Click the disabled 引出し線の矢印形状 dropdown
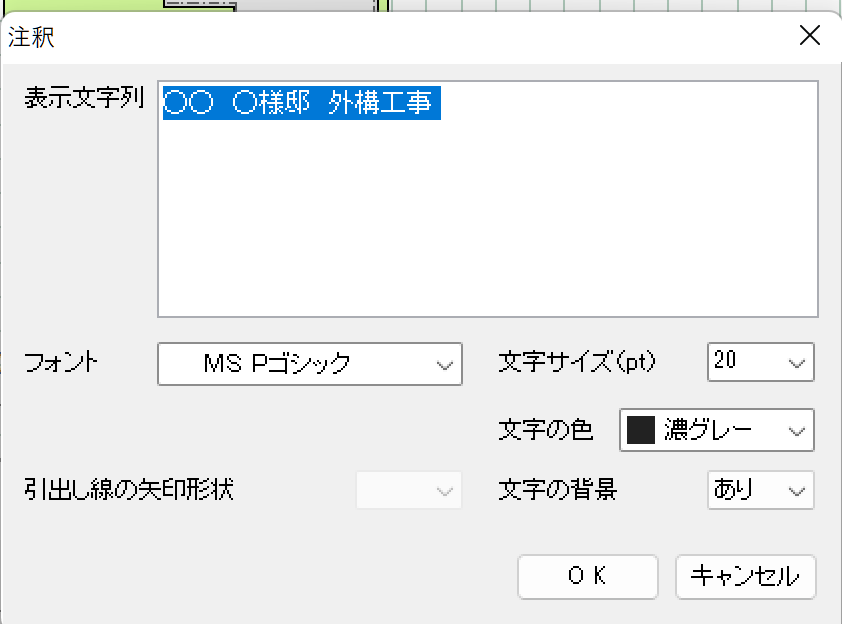 point(409,490)
